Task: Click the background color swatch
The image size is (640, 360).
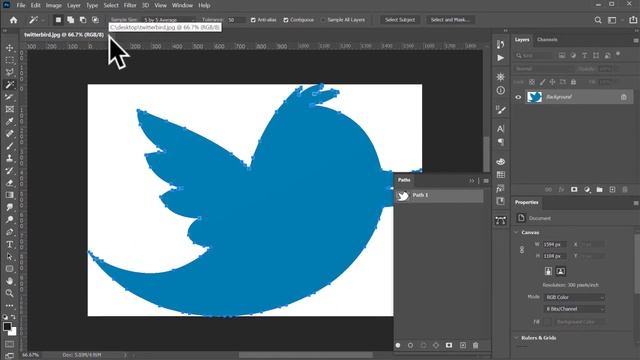Action: click(13, 332)
